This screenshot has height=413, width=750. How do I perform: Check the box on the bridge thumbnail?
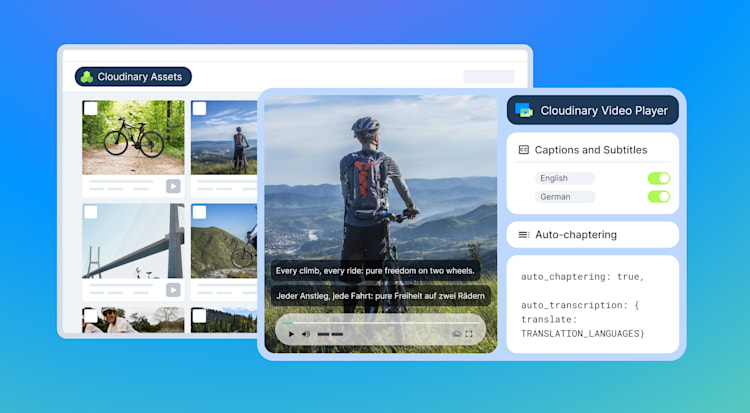coord(90,212)
